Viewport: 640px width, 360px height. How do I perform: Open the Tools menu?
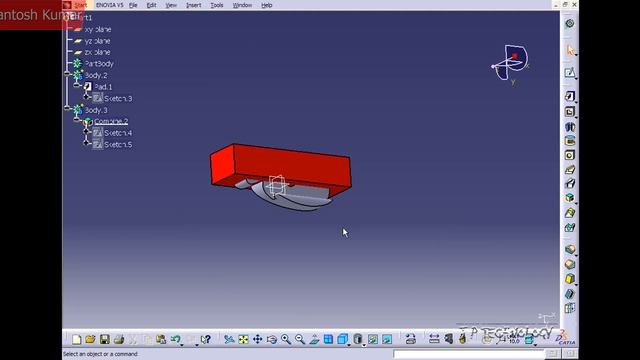point(217,5)
